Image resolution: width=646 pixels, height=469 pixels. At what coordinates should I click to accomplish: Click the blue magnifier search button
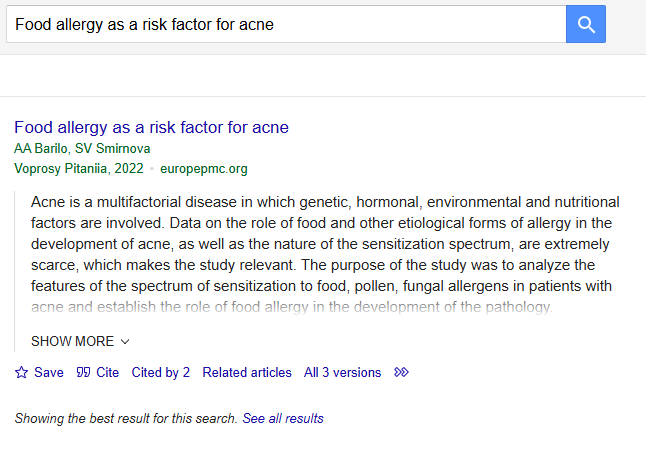[x=586, y=24]
